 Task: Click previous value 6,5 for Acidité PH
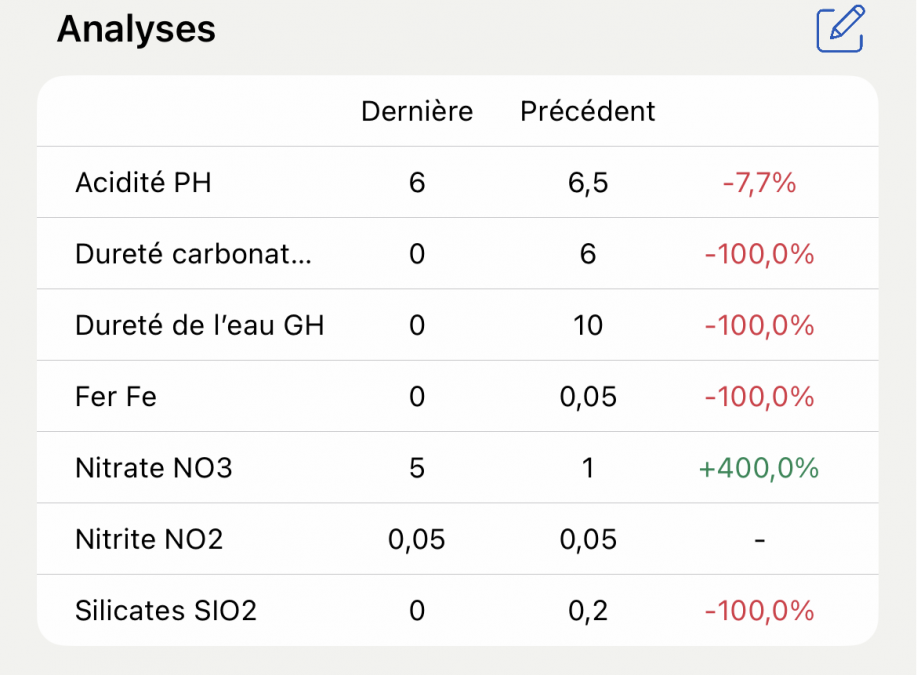(x=588, y=183)
